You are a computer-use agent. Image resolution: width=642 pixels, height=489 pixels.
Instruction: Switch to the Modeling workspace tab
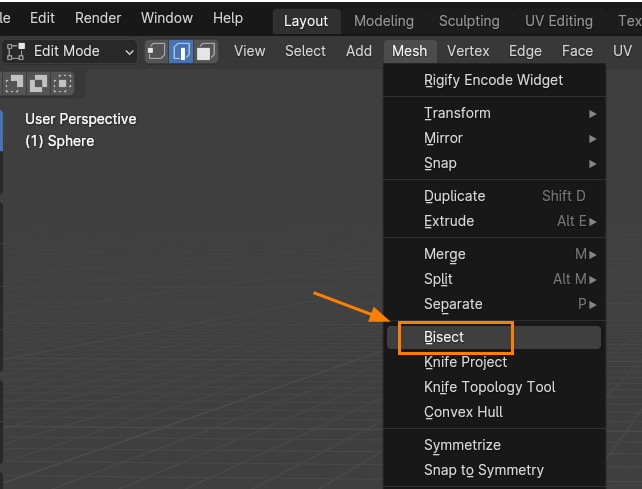tap(384, 21)
